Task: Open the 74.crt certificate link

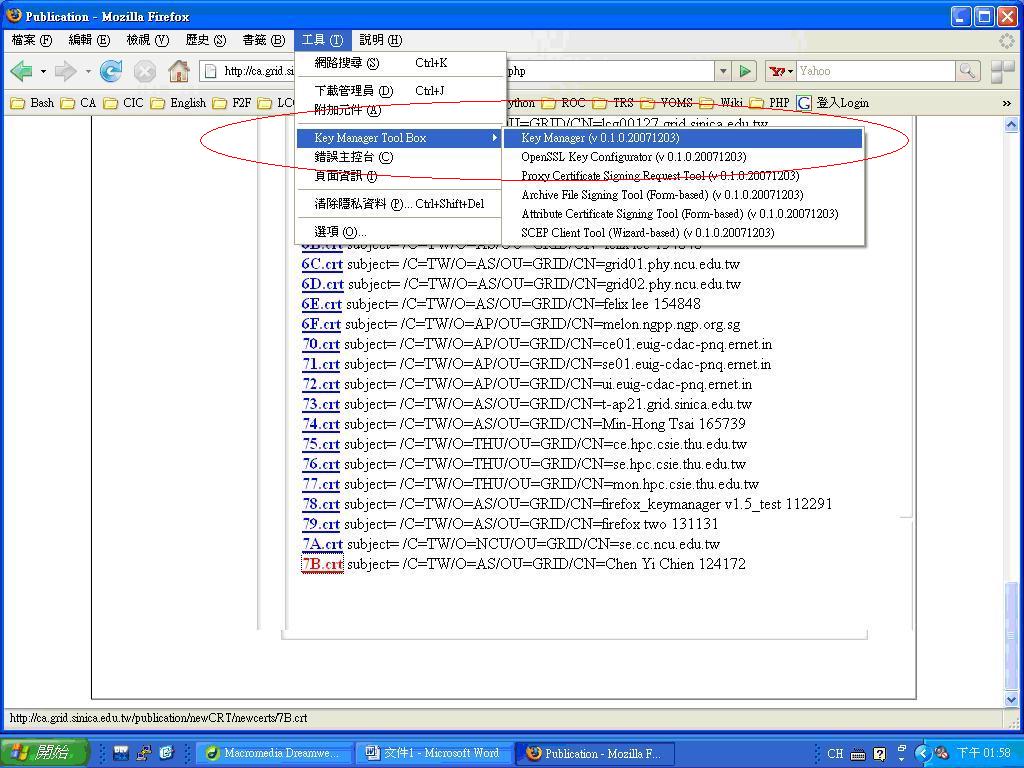Action: [321, 424]
